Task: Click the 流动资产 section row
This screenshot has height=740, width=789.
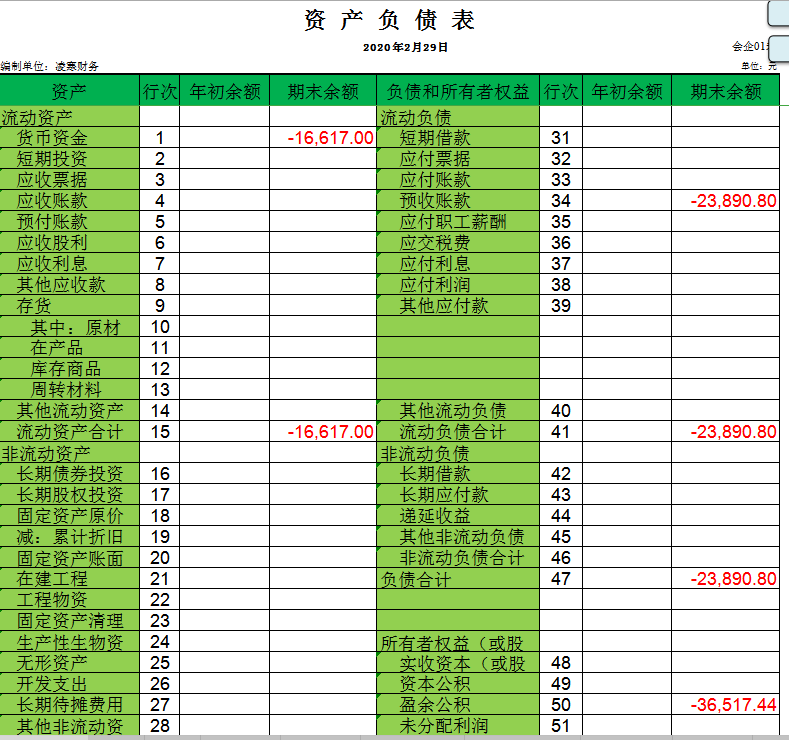Action: pos(69,117)
